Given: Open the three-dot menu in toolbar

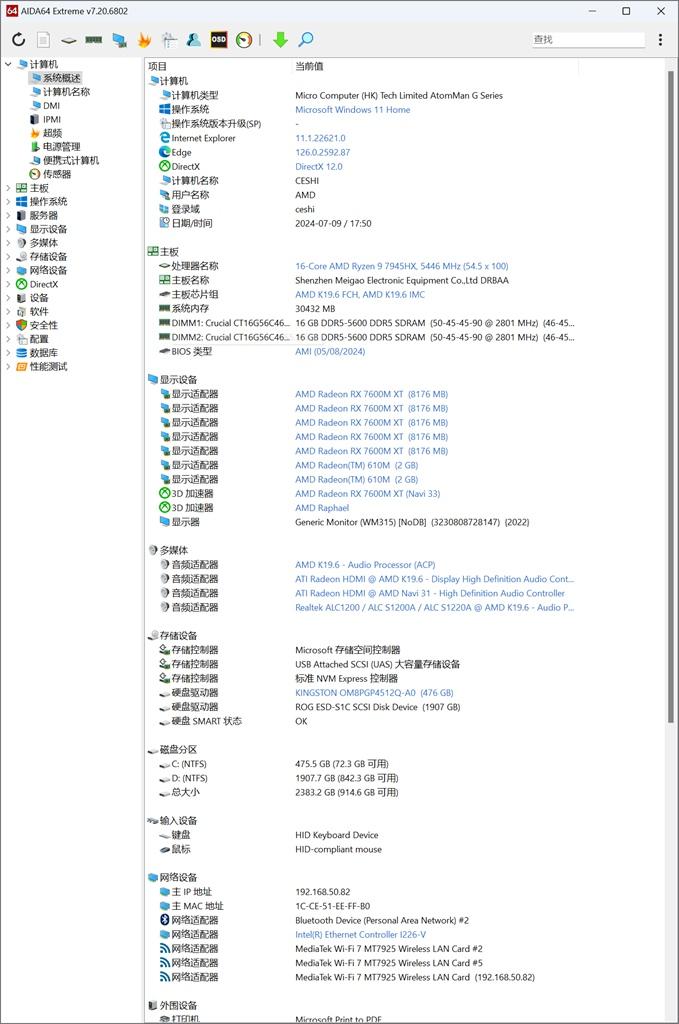Looking at the screenshot, I should pos(660,40).
